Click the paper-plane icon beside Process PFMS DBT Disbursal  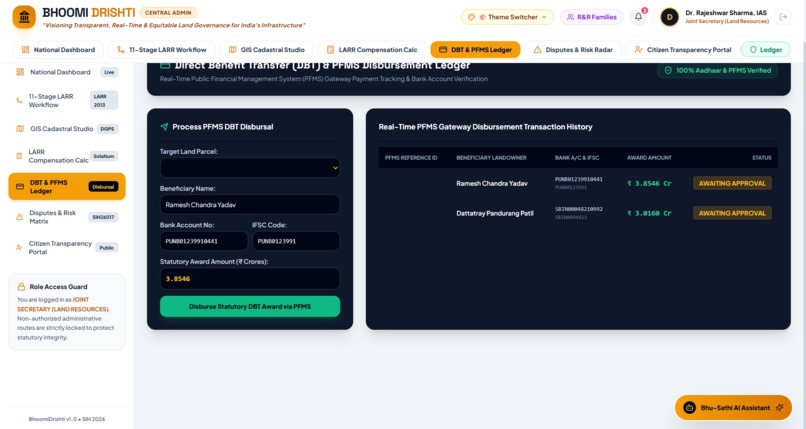coord(164,126)
